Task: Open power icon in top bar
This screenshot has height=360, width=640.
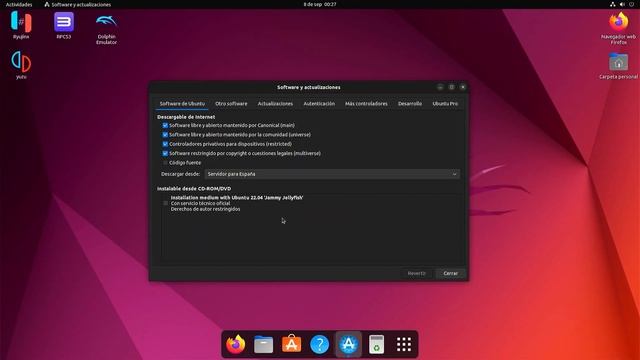Action: click(632, 4)
